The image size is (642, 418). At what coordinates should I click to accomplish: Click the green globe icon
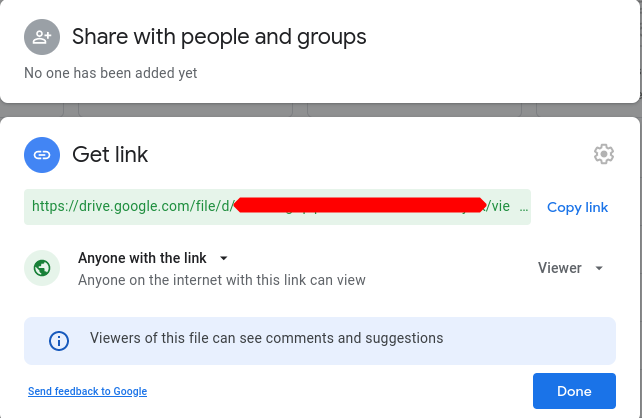[42, 268]
